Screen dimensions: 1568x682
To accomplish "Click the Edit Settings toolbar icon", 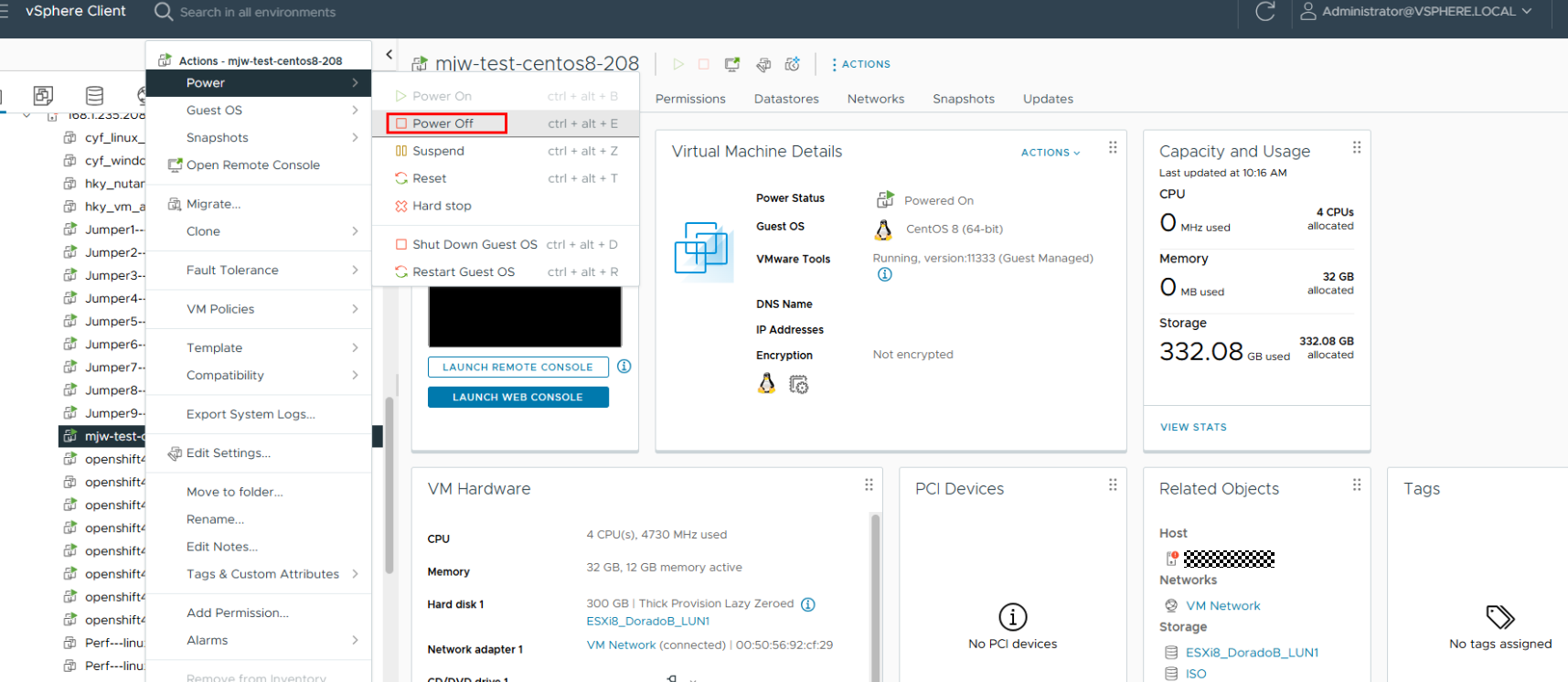I will point(763,64).
